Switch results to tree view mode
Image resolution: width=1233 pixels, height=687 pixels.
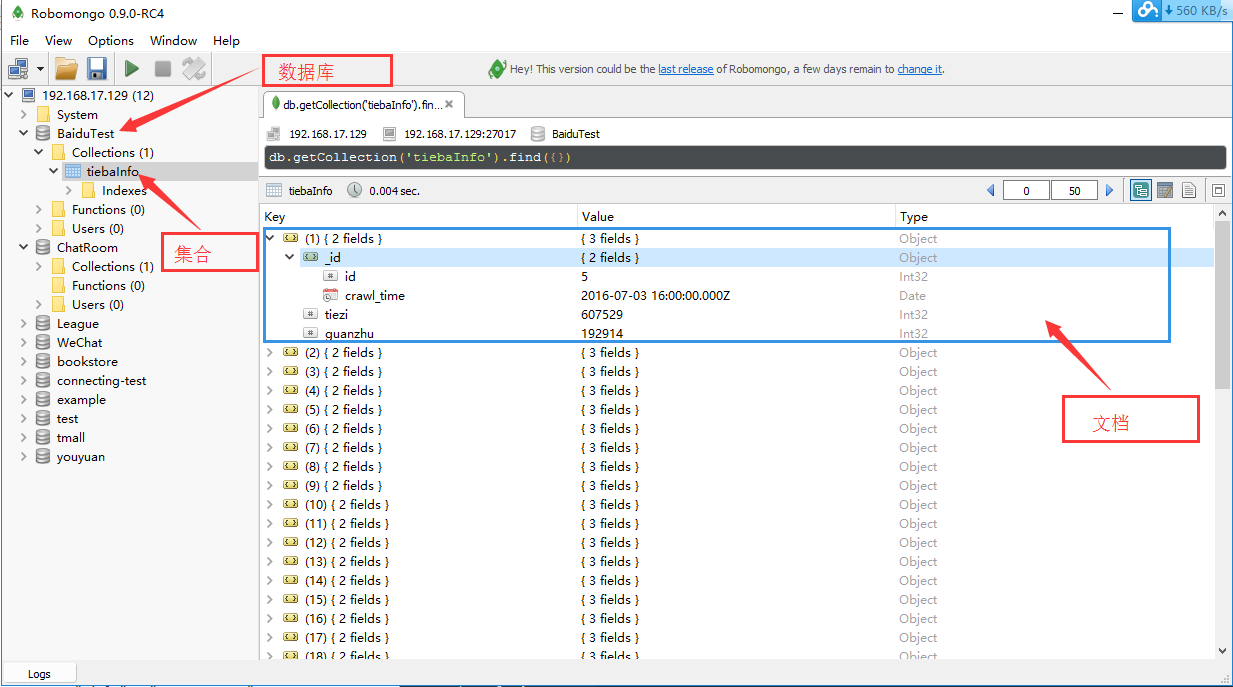(x=1140, y=190)
